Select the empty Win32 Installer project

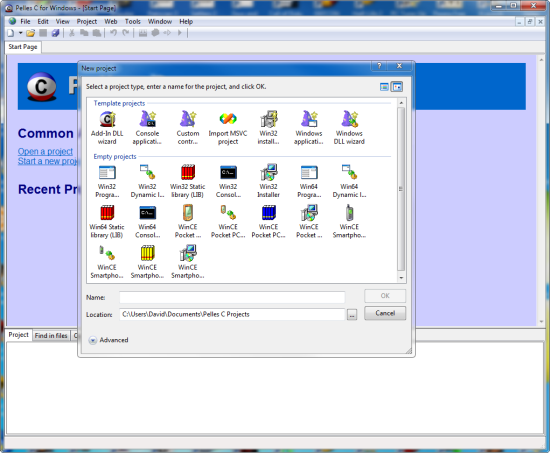click(268, 181)
